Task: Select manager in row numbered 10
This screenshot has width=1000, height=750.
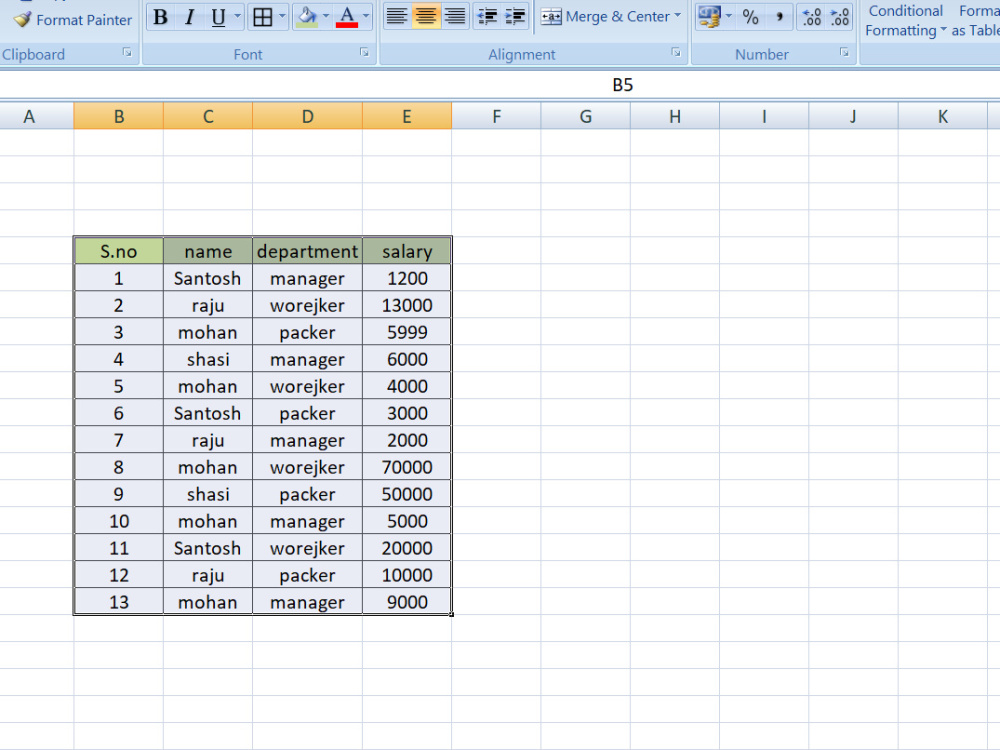Action: 307,521
